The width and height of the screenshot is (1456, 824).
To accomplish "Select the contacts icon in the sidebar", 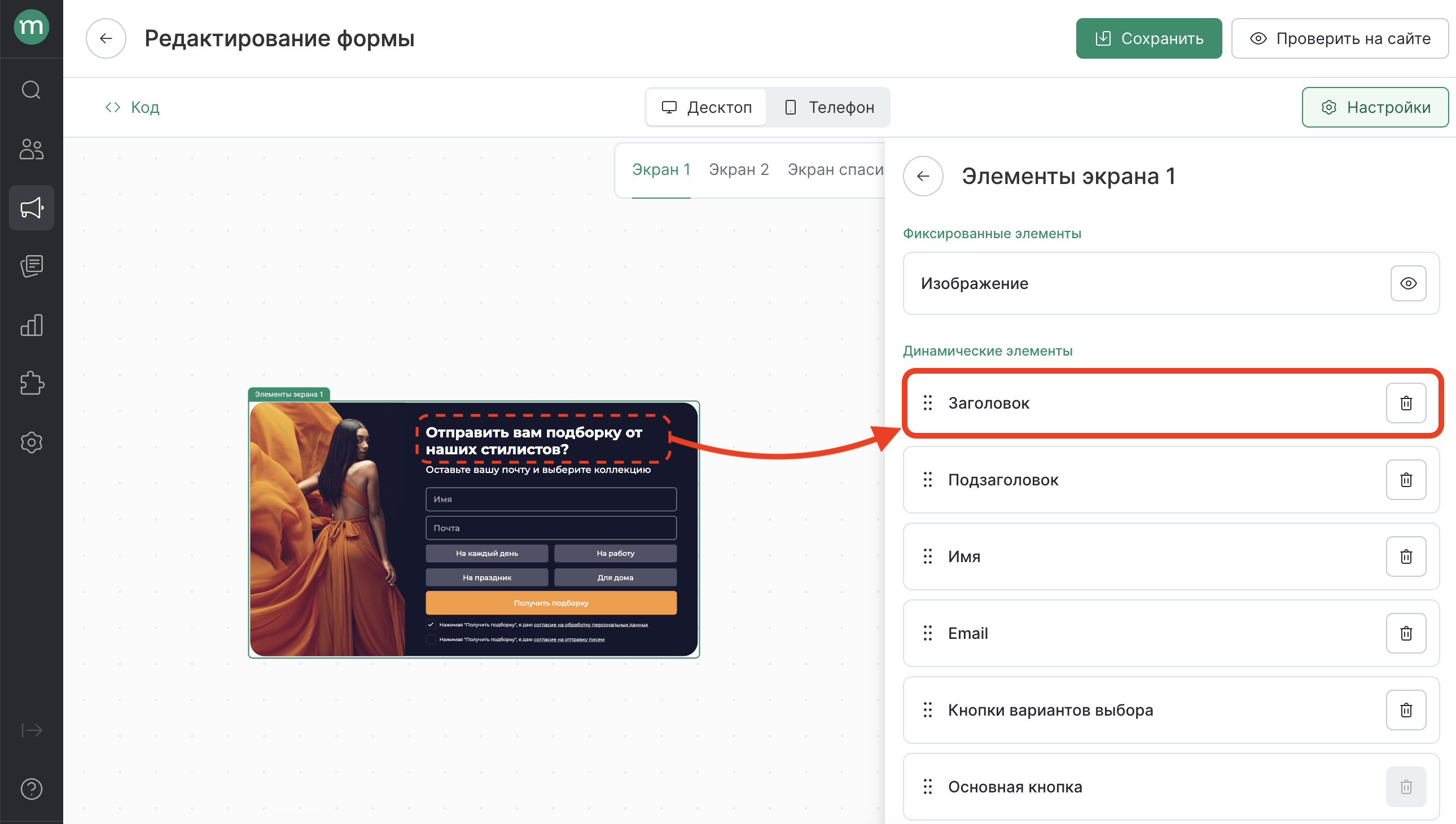I will 31,150.
